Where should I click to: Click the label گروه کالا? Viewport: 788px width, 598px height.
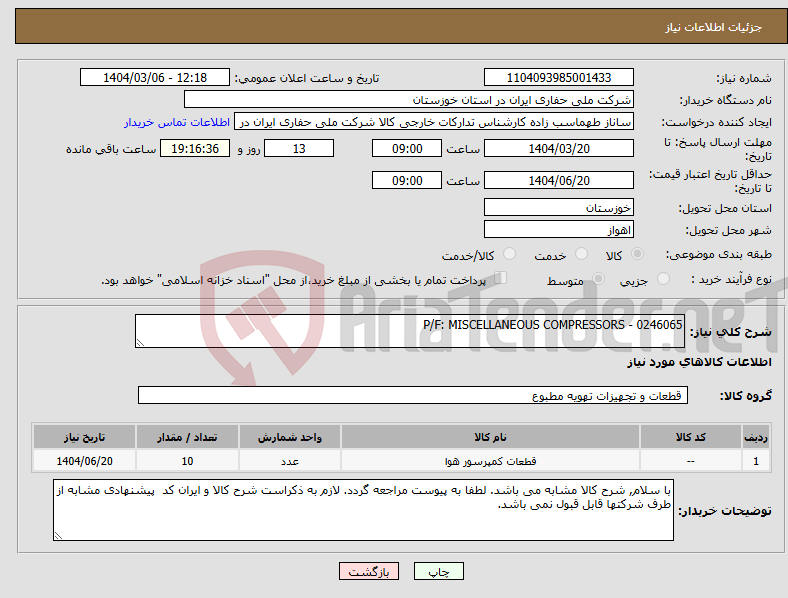point(746,395)
